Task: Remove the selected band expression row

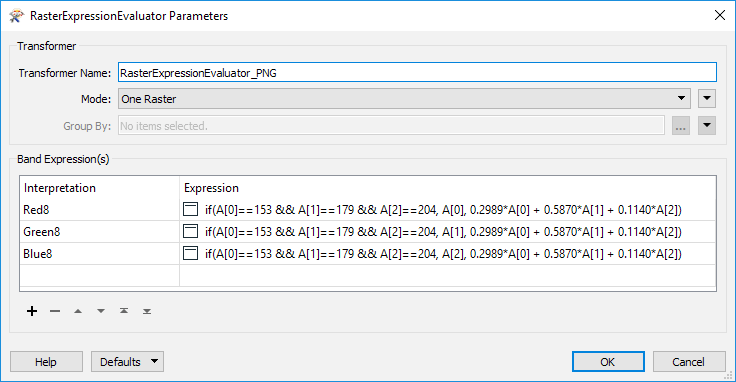Action: (55, 311)
